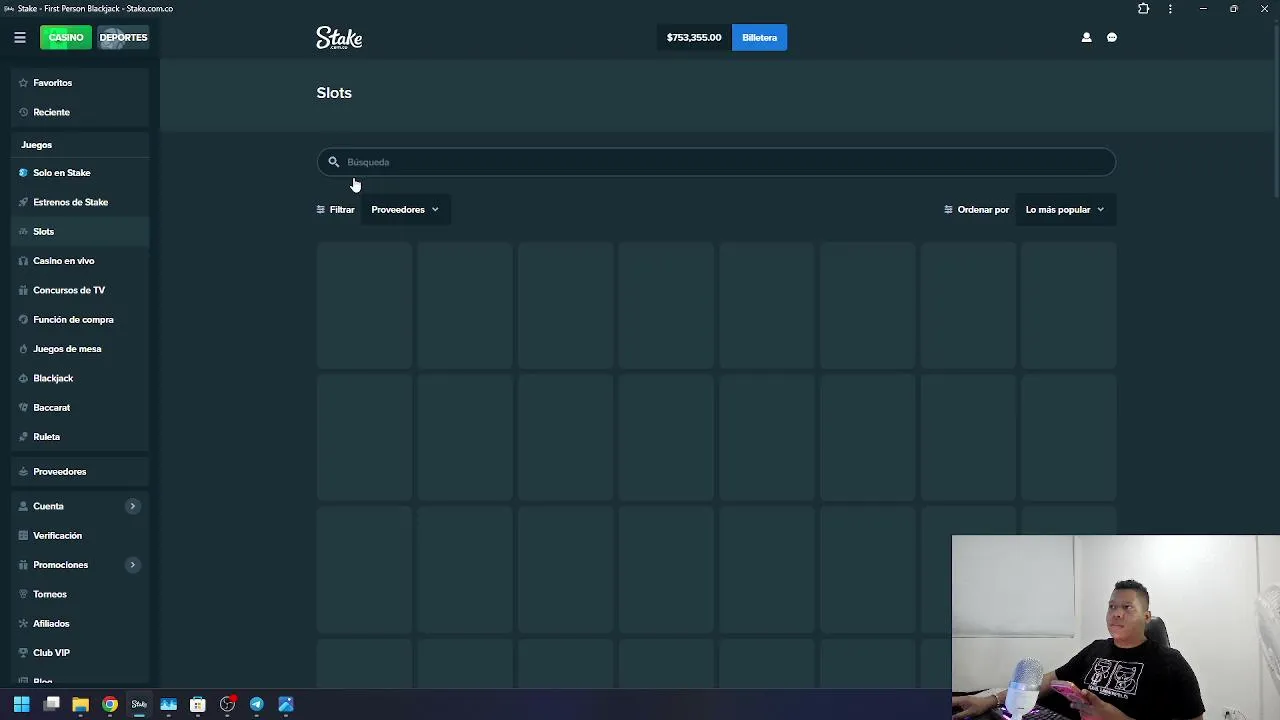Click the Filtrar filter button
Image resolution: width=1280 pixels, height=720 pixels.
tap(336, 210)
